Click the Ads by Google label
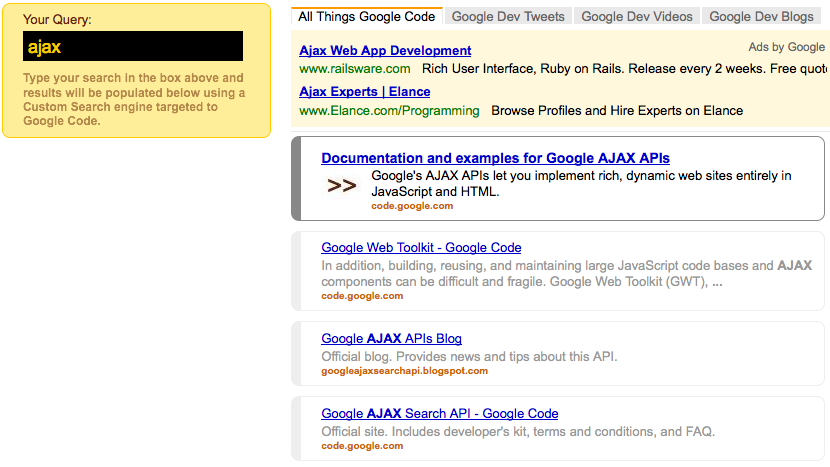This screenshot has height=467, width=830. 787,47
